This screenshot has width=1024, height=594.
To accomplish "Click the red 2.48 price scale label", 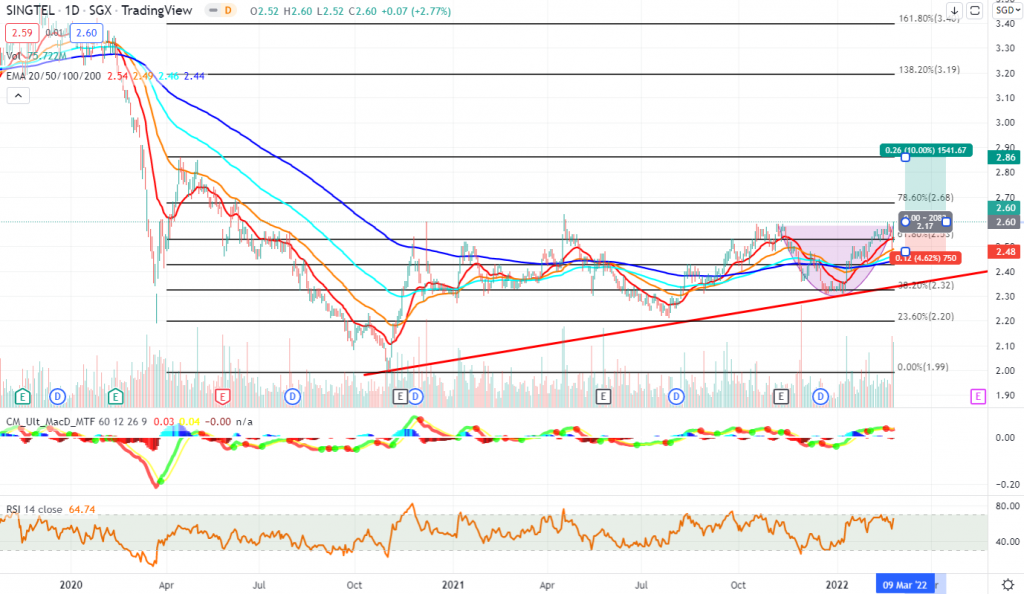I will pos(1006,251).
